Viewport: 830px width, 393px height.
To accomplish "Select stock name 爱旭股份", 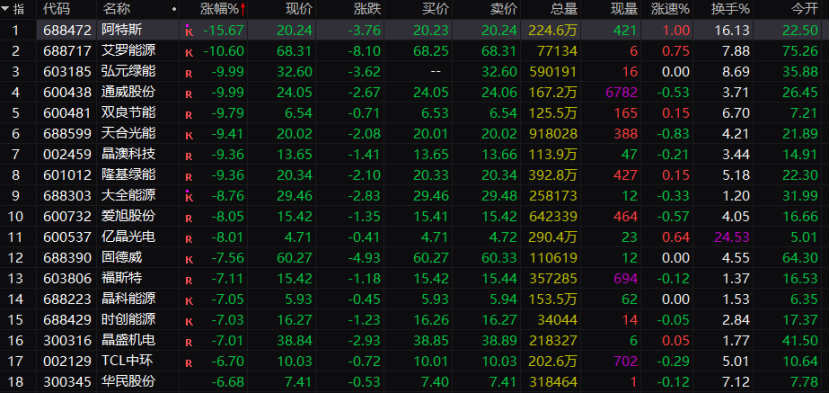I will (x=129, y=216).
